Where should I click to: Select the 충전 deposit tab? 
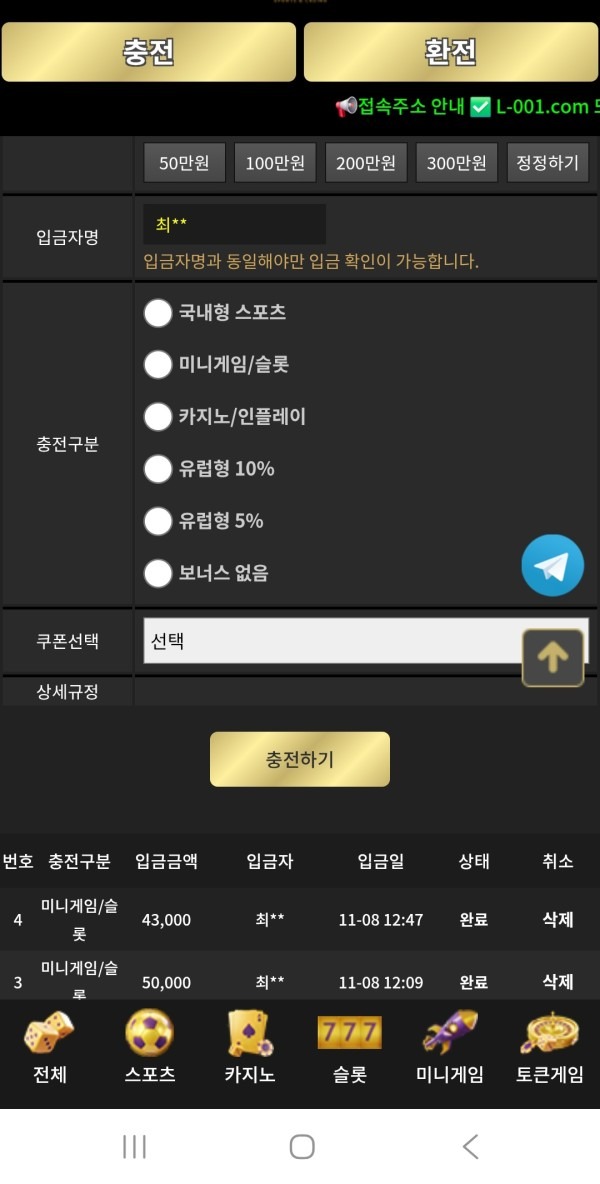tap(148, 52)
